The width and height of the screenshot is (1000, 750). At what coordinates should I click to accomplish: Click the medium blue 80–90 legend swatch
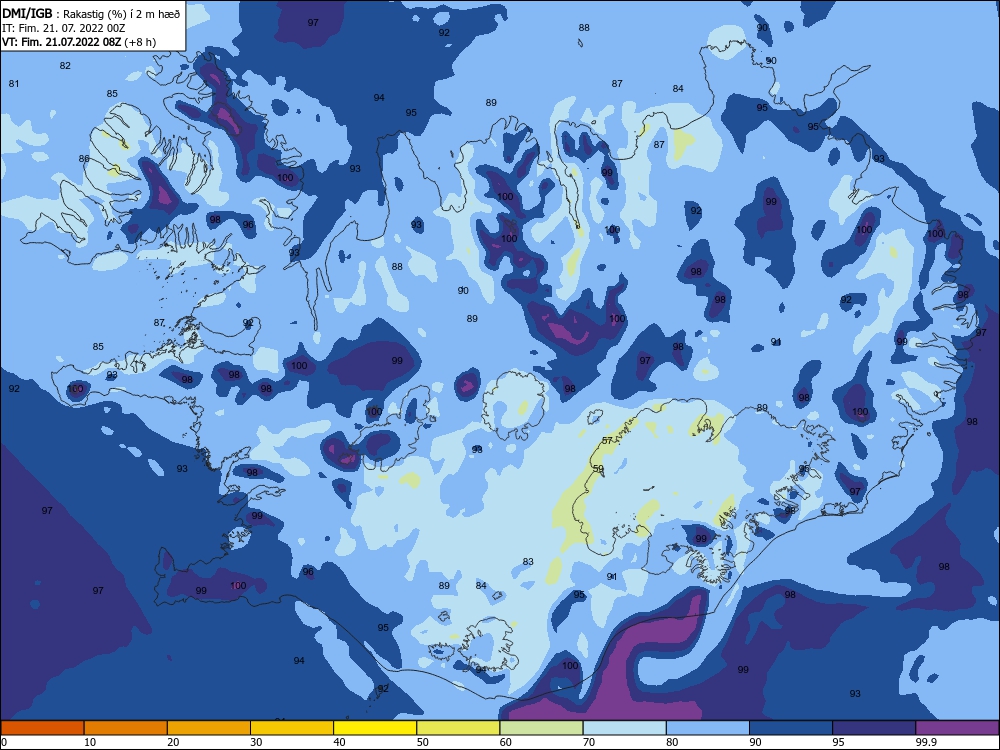coord(708,728)
